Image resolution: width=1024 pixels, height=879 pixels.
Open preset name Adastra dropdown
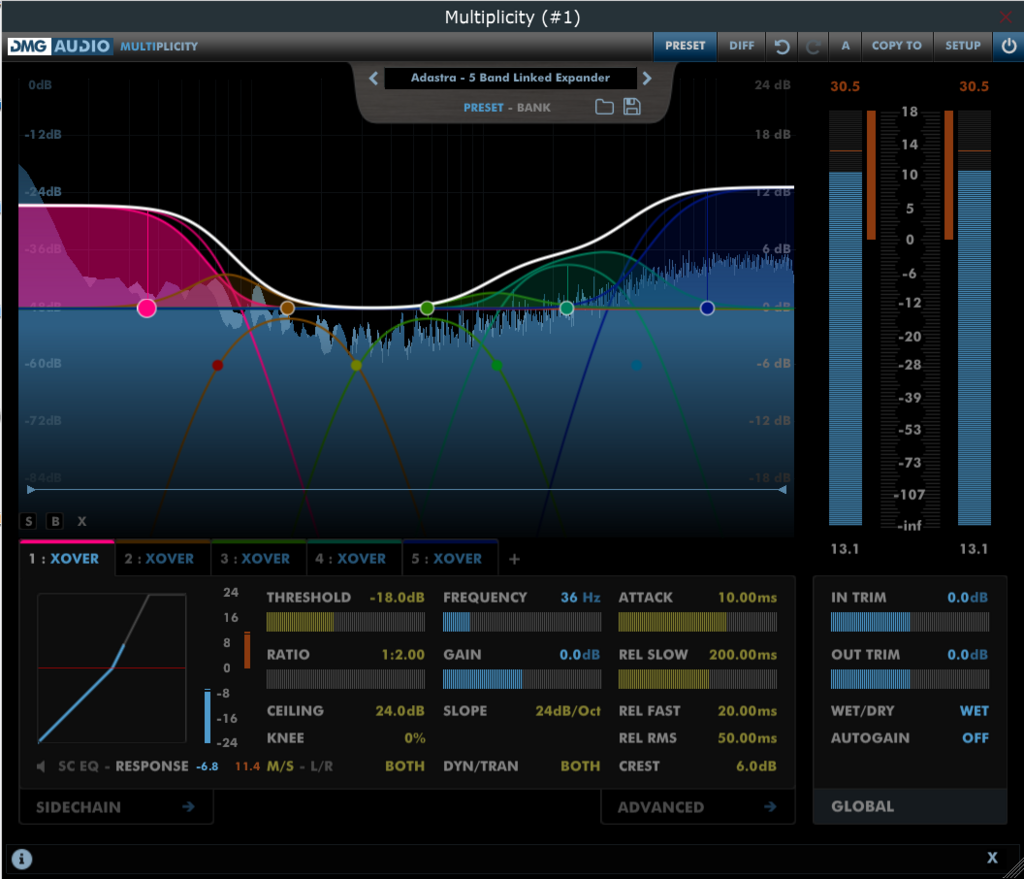510,78
